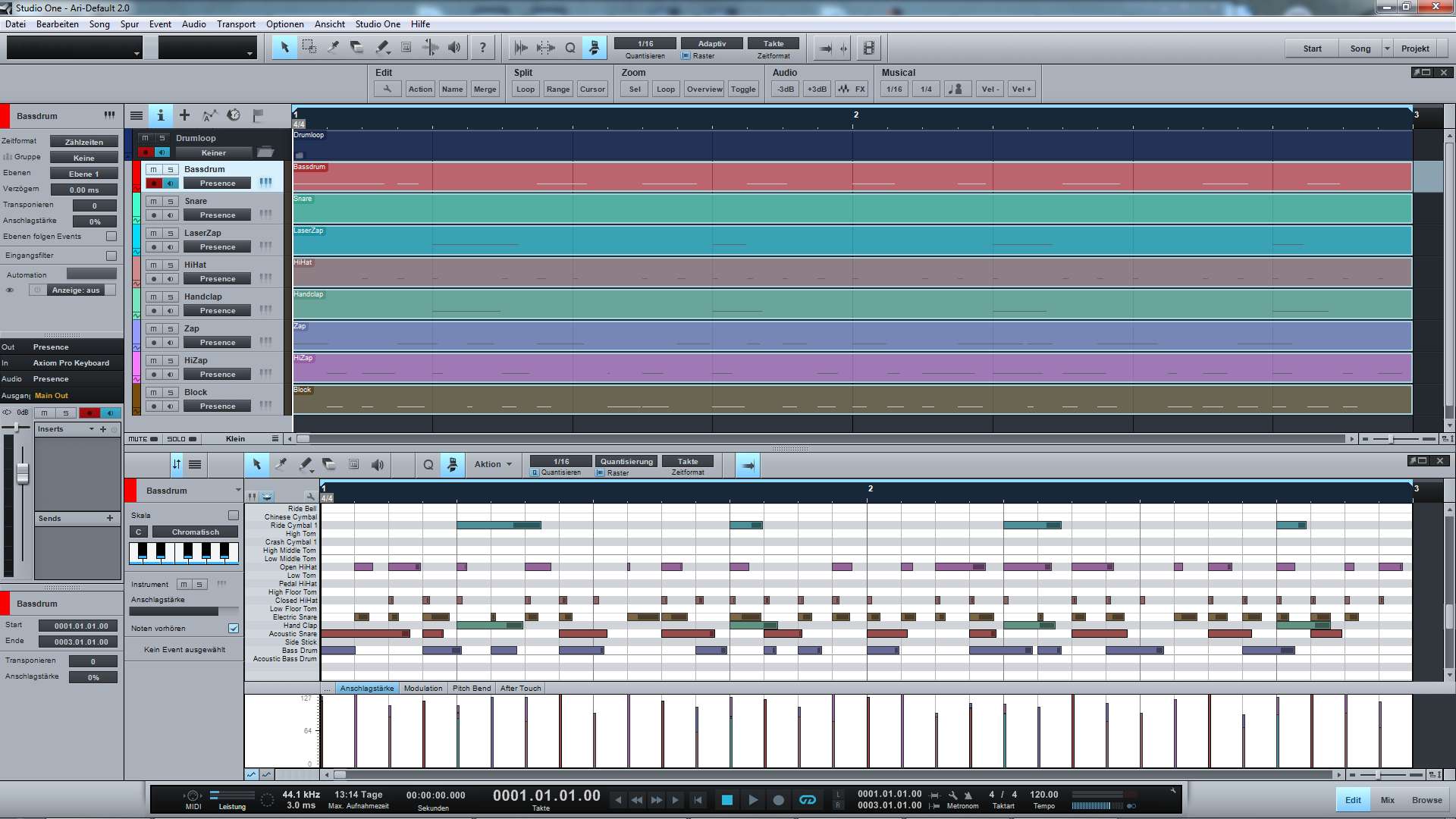Image resolution: width=1456 pixels, height=819 pixels.
Task: Select the Range selection tool
Action: point(309,47)
